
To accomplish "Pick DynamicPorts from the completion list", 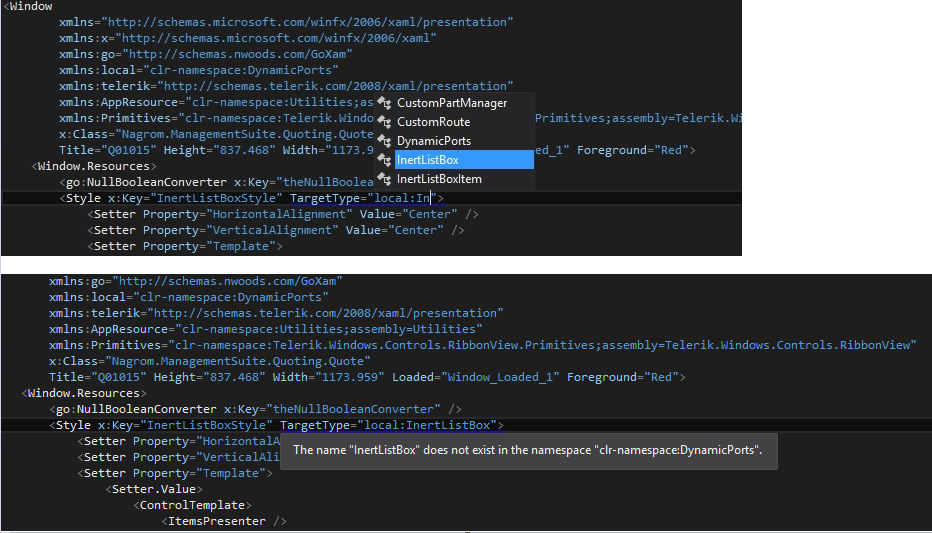I will [x=434, y=141].
